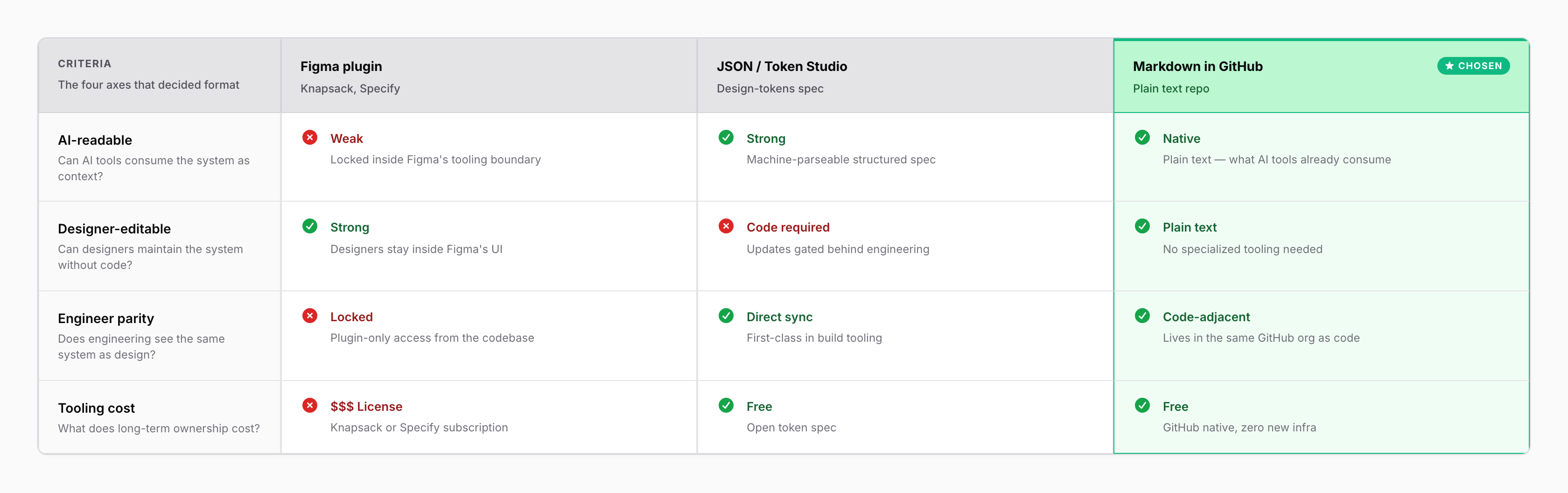Click the red cross icon beside Weak
This screenshot has width=1568, height=493.
click(x=310, y=138)
